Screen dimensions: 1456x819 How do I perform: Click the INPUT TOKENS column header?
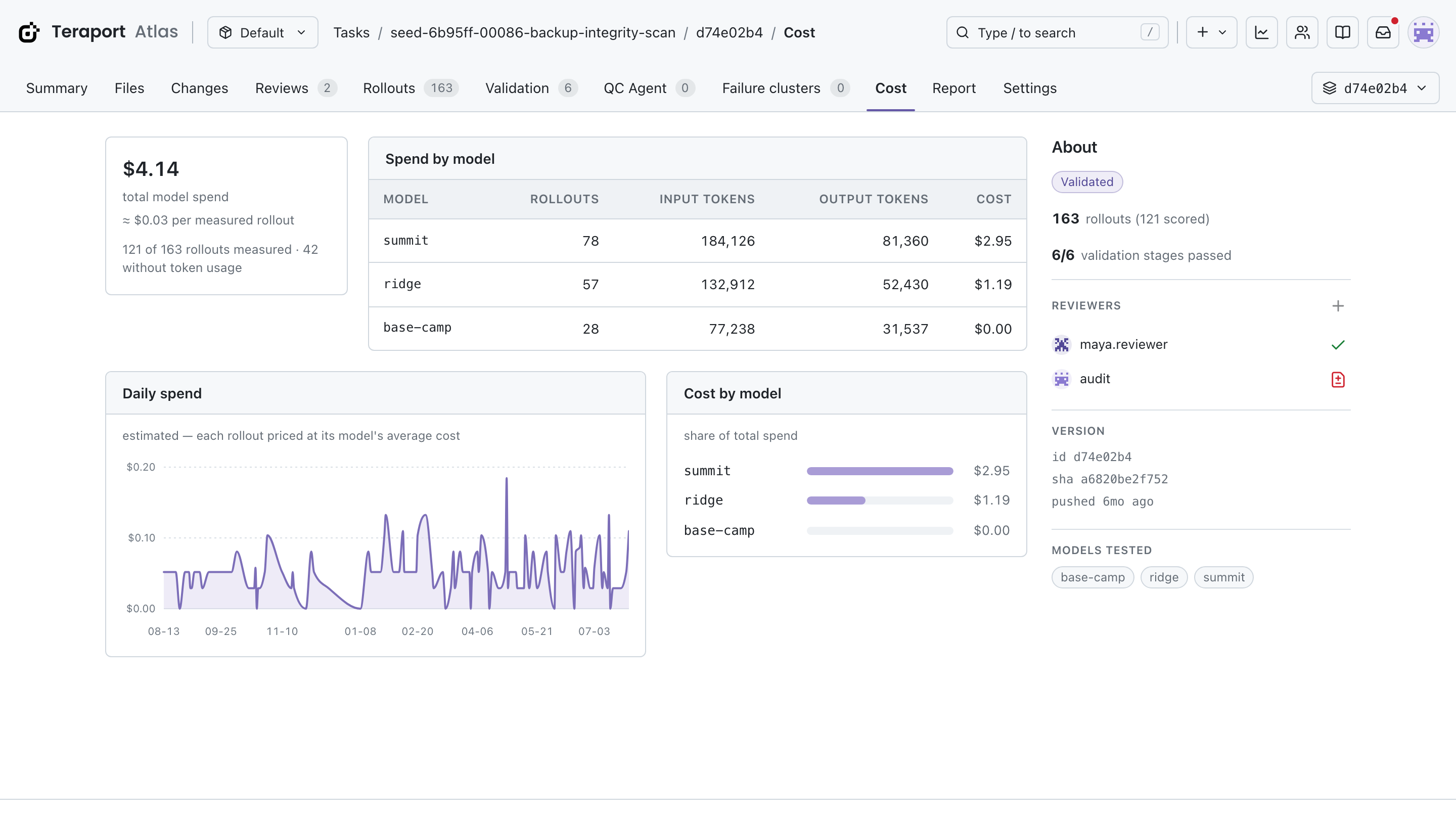click(x=707, y=199)
